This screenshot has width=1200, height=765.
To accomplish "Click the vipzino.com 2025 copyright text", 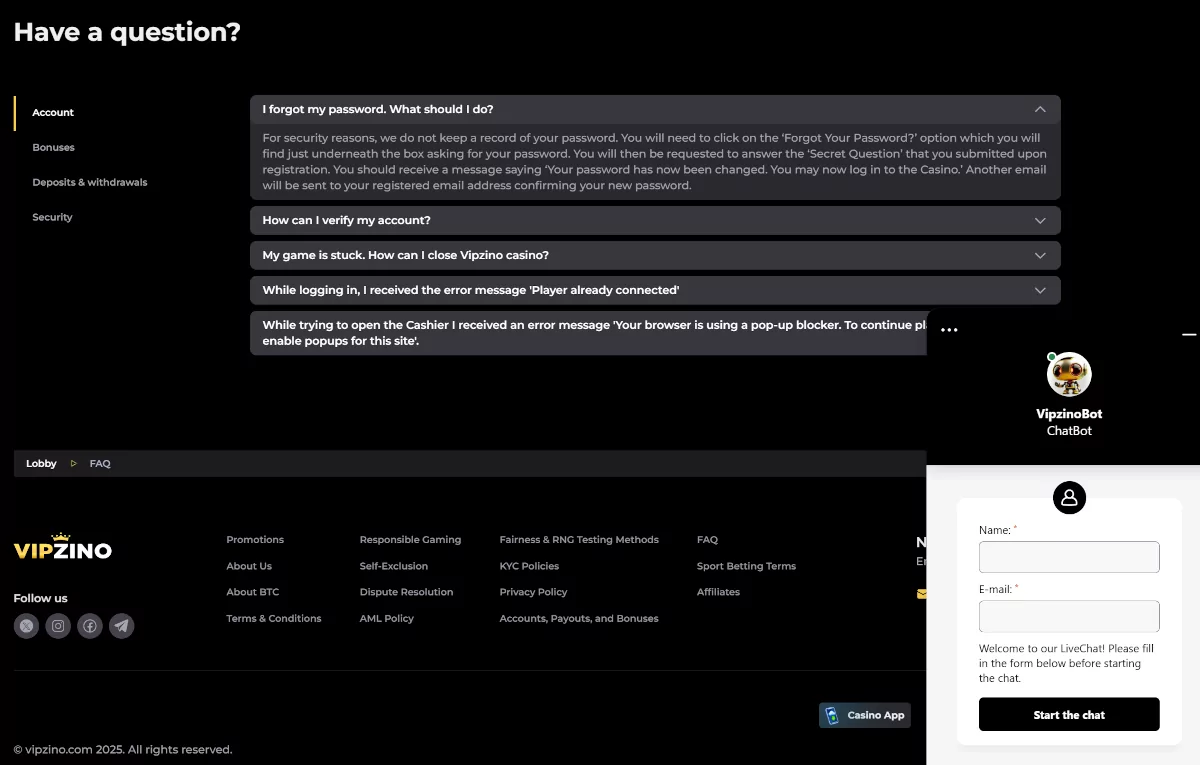I will click(123, 750).
